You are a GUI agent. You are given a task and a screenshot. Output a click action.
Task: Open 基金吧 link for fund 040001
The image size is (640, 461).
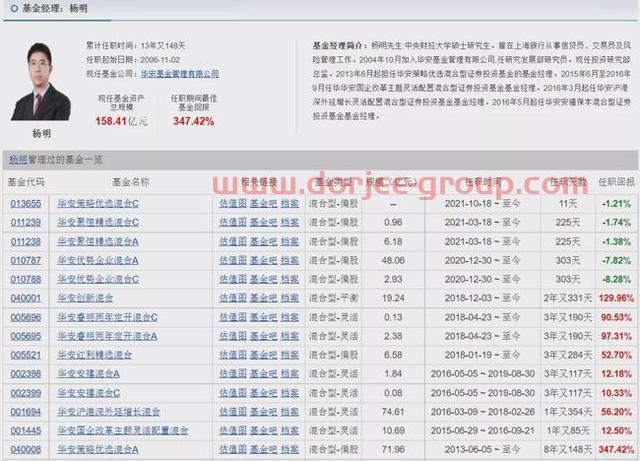click(x=264, y=298)
